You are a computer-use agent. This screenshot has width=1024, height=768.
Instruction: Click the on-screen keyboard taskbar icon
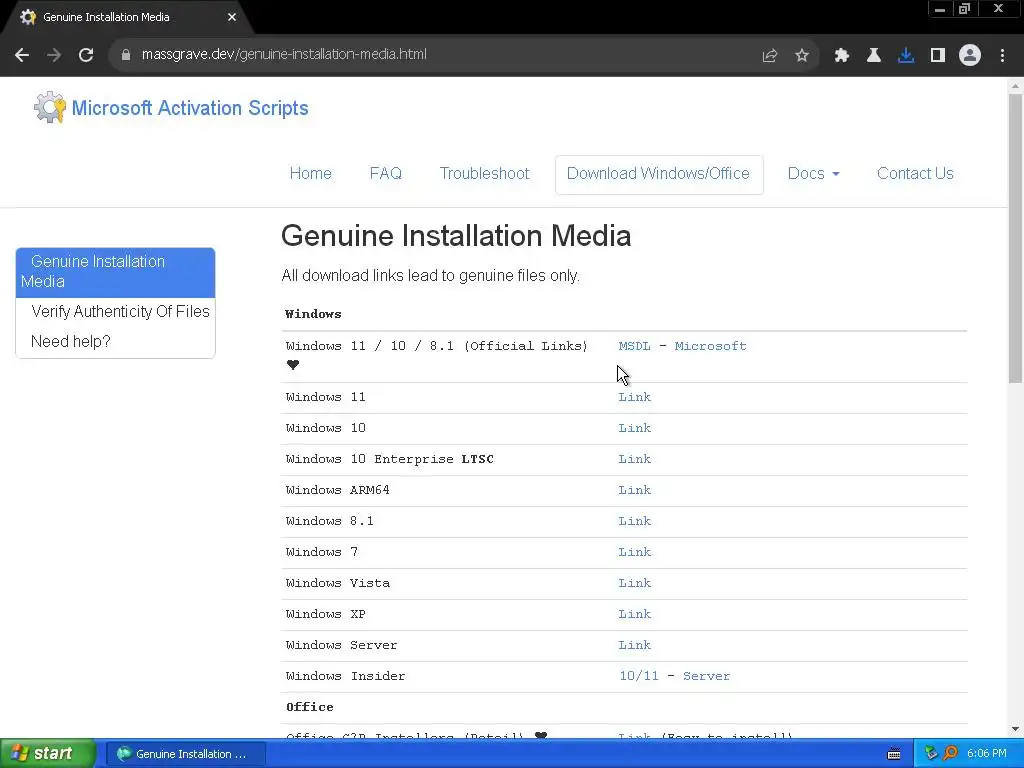coord(894,753)
